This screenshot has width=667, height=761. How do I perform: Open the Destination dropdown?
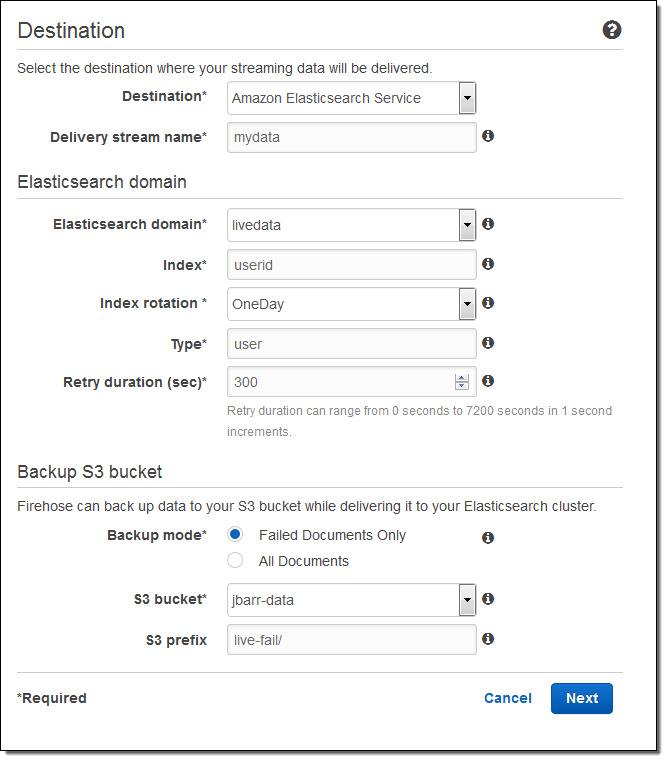coord(467,98)
